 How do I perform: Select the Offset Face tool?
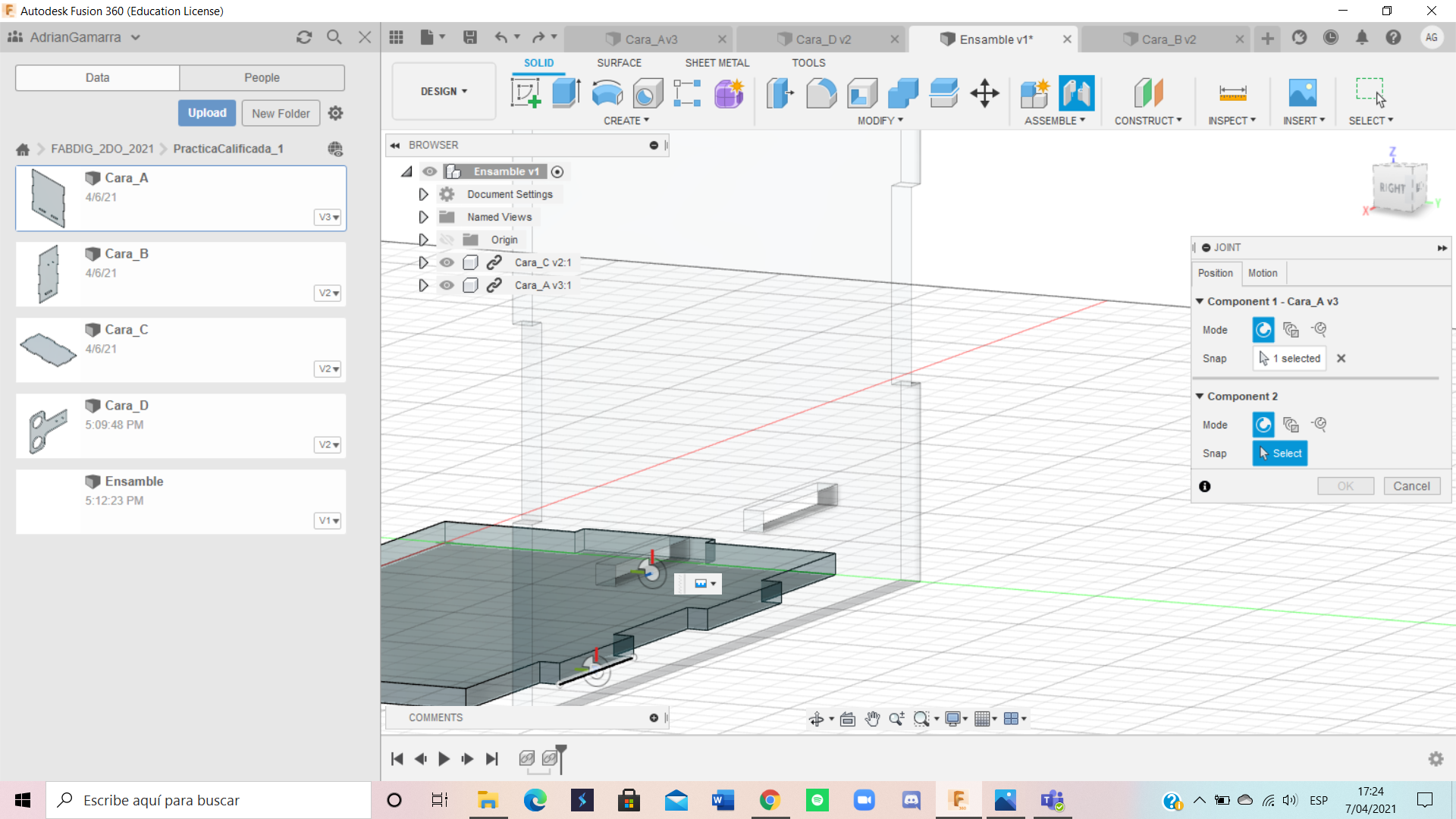click(944, 93)
